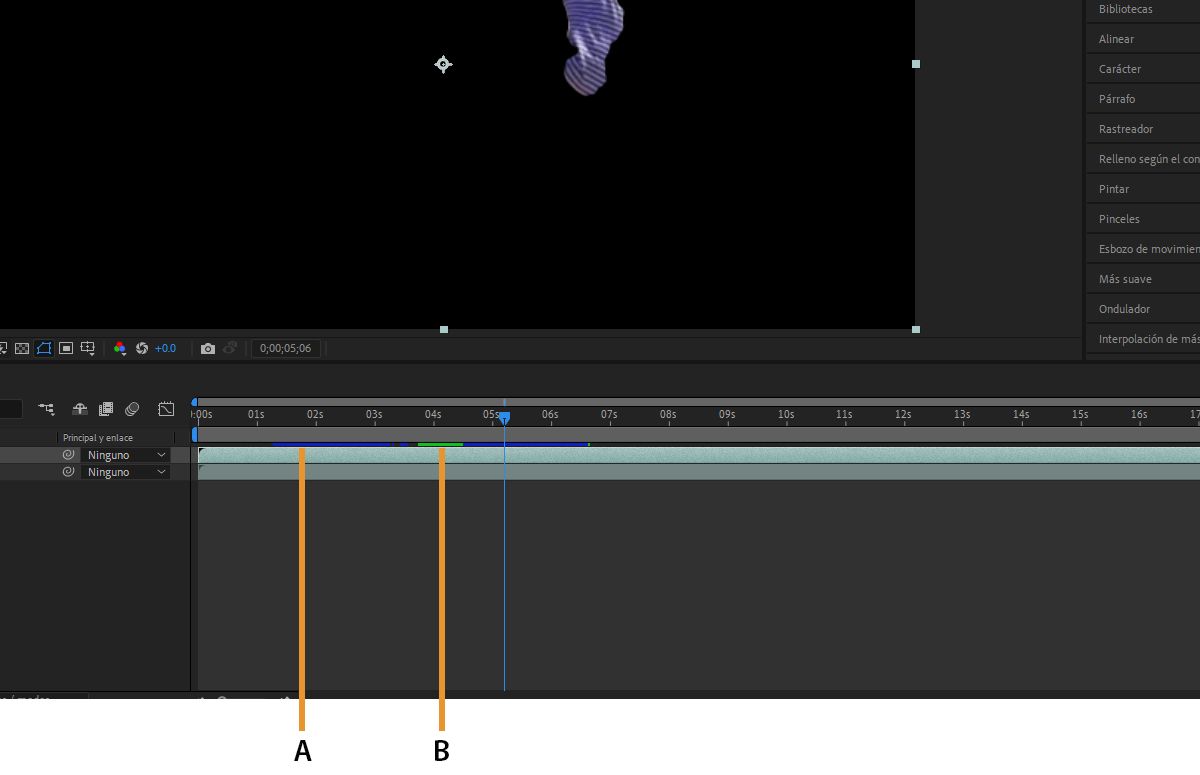1200x775 pixels.
Task: Click the anchor point crosshair in the viewer
Action: click(443, 64)
